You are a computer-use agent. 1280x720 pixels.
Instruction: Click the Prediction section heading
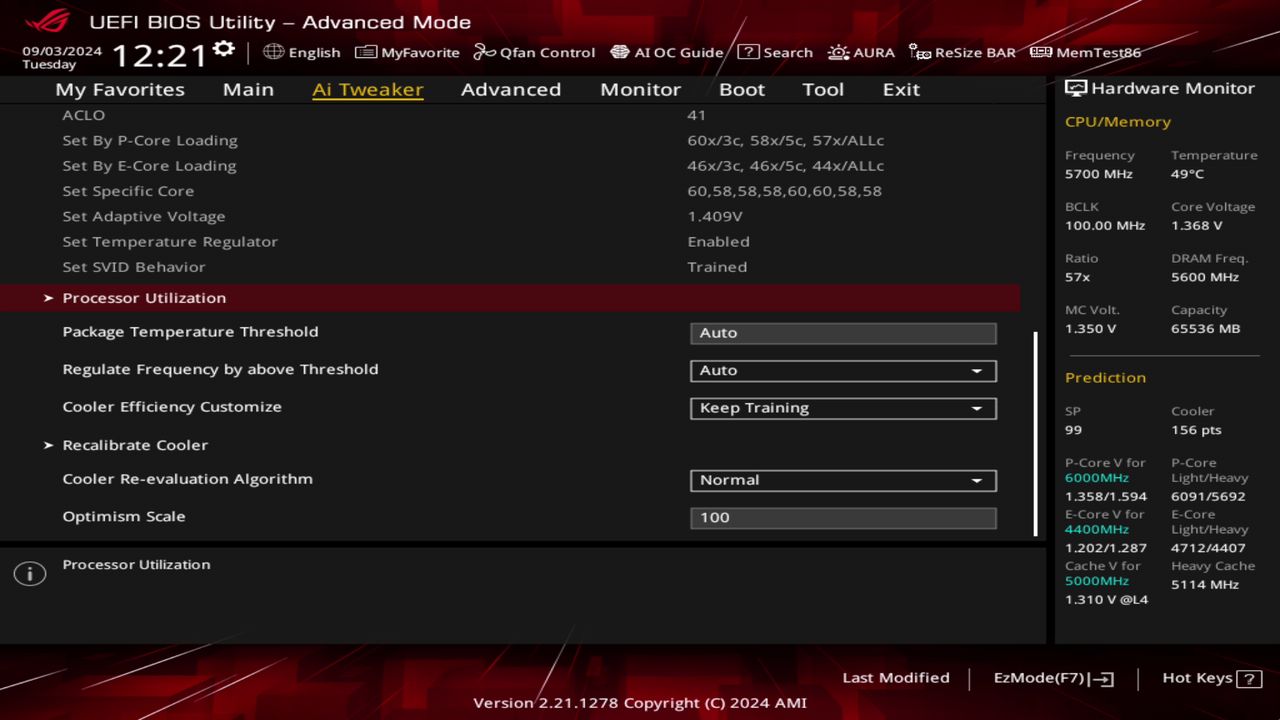pos(1105,378)
